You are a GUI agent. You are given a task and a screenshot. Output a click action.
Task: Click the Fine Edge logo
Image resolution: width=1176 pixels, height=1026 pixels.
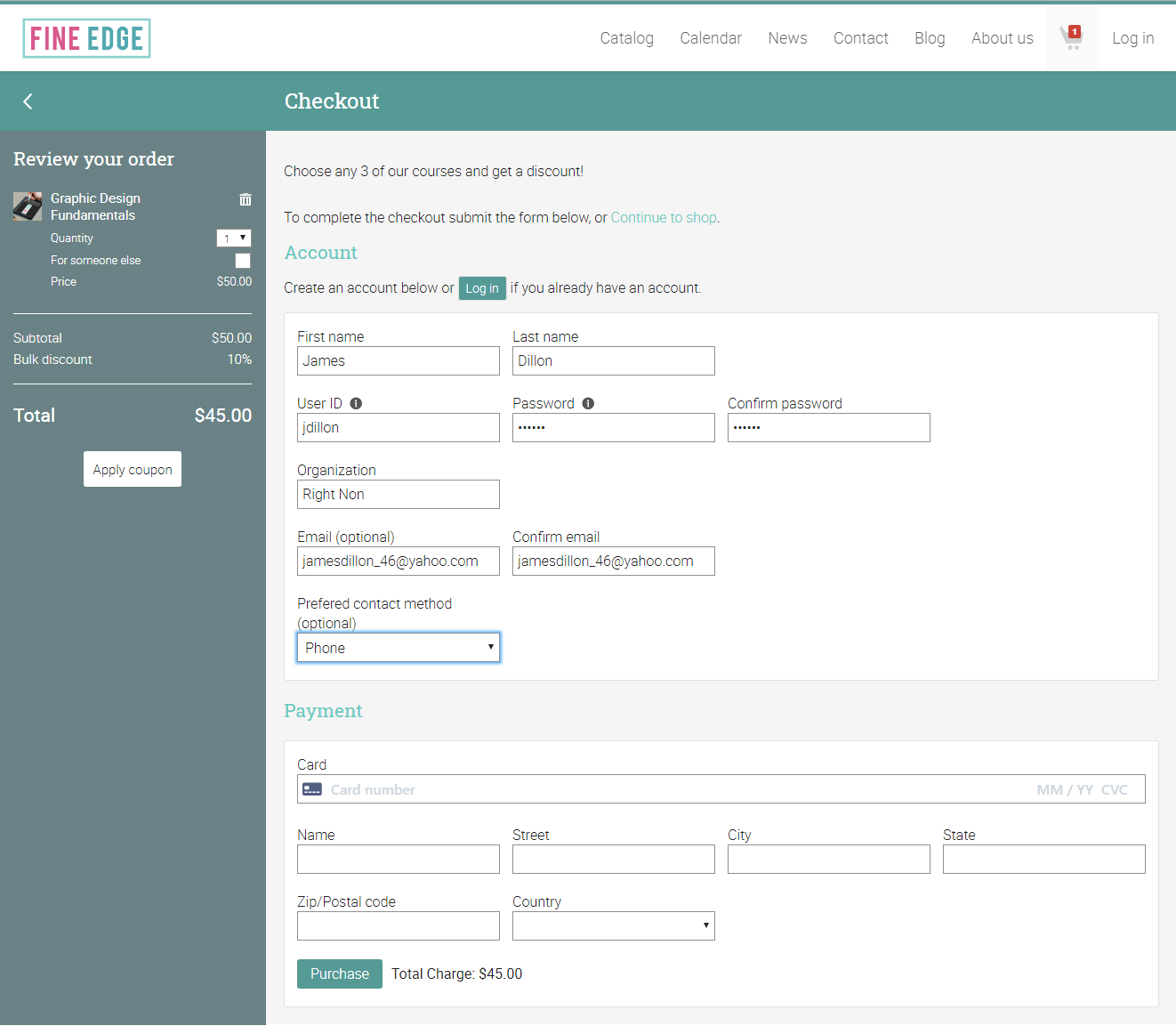[x=86, y=38]
